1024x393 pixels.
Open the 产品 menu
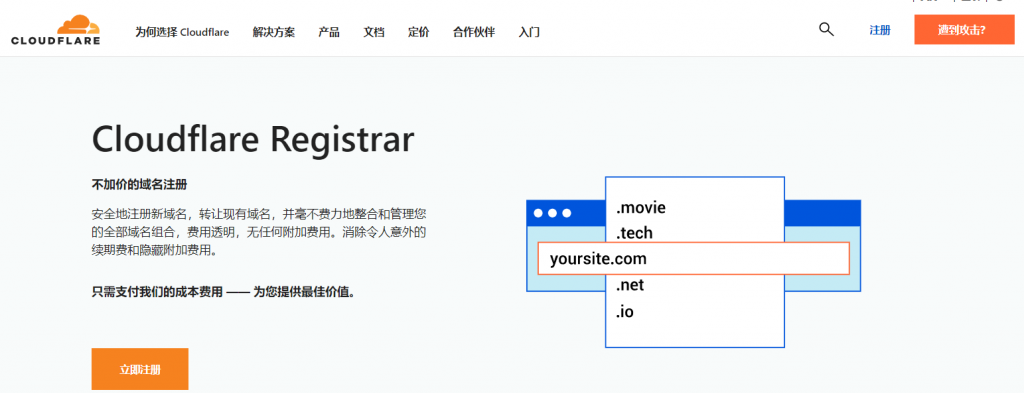[x=329, y=32]
